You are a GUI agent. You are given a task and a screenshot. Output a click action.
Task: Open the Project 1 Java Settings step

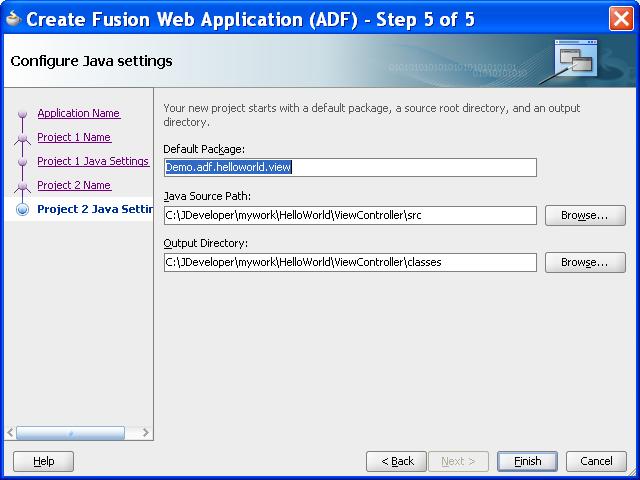(93, 161)
